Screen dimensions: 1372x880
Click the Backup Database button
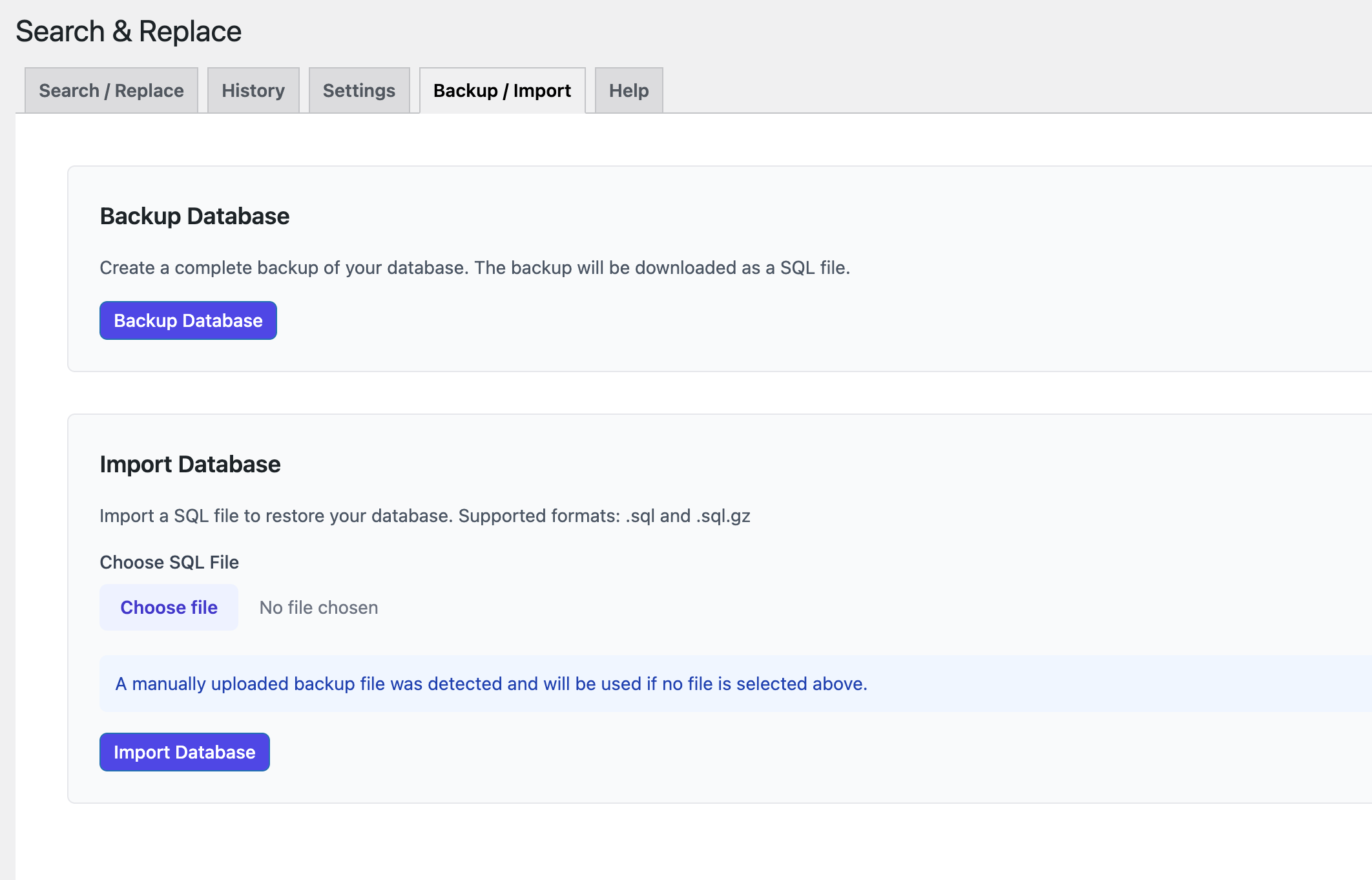(x=187, y=320)
